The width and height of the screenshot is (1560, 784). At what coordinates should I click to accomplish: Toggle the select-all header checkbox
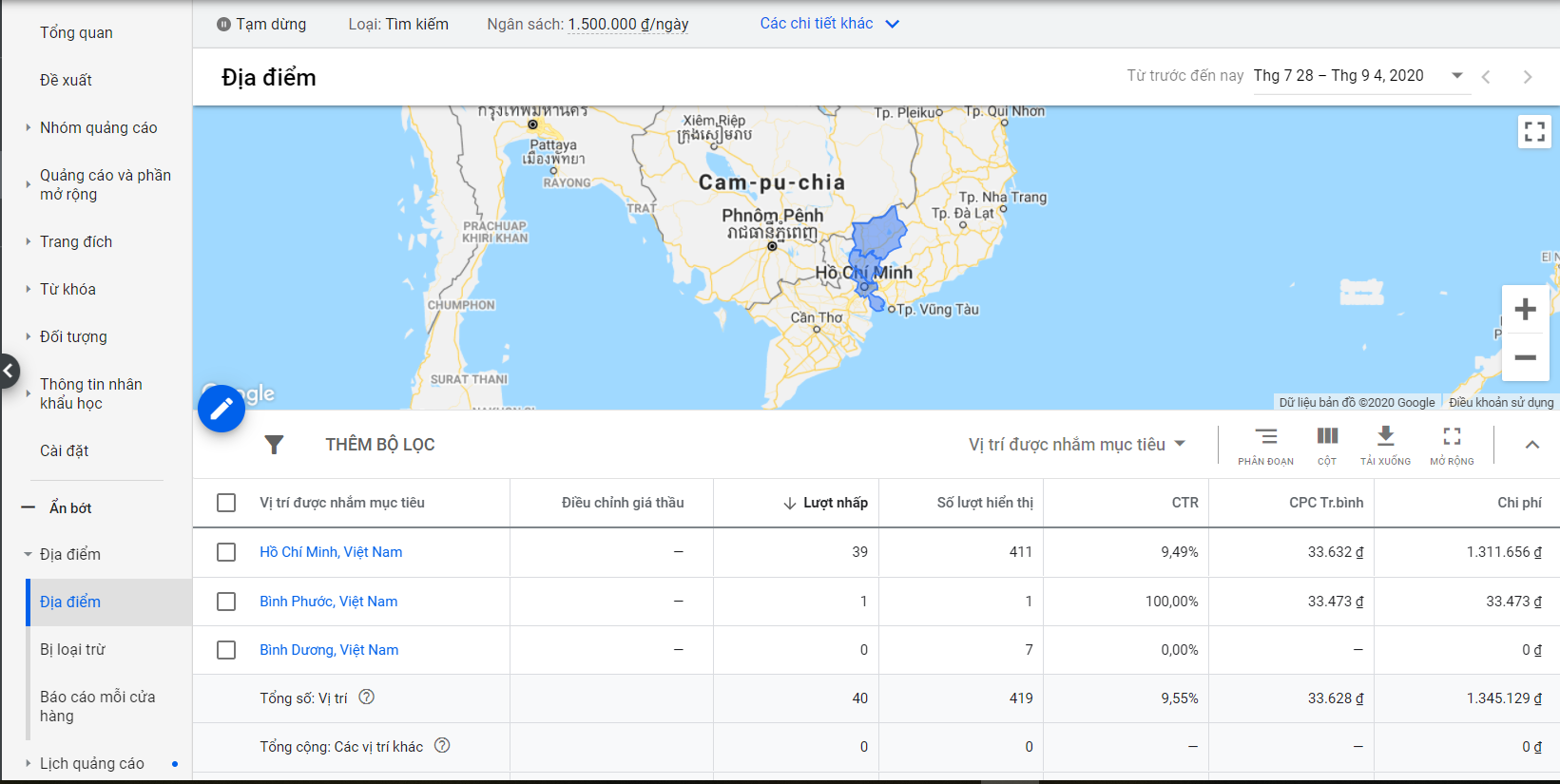[226, 503]
